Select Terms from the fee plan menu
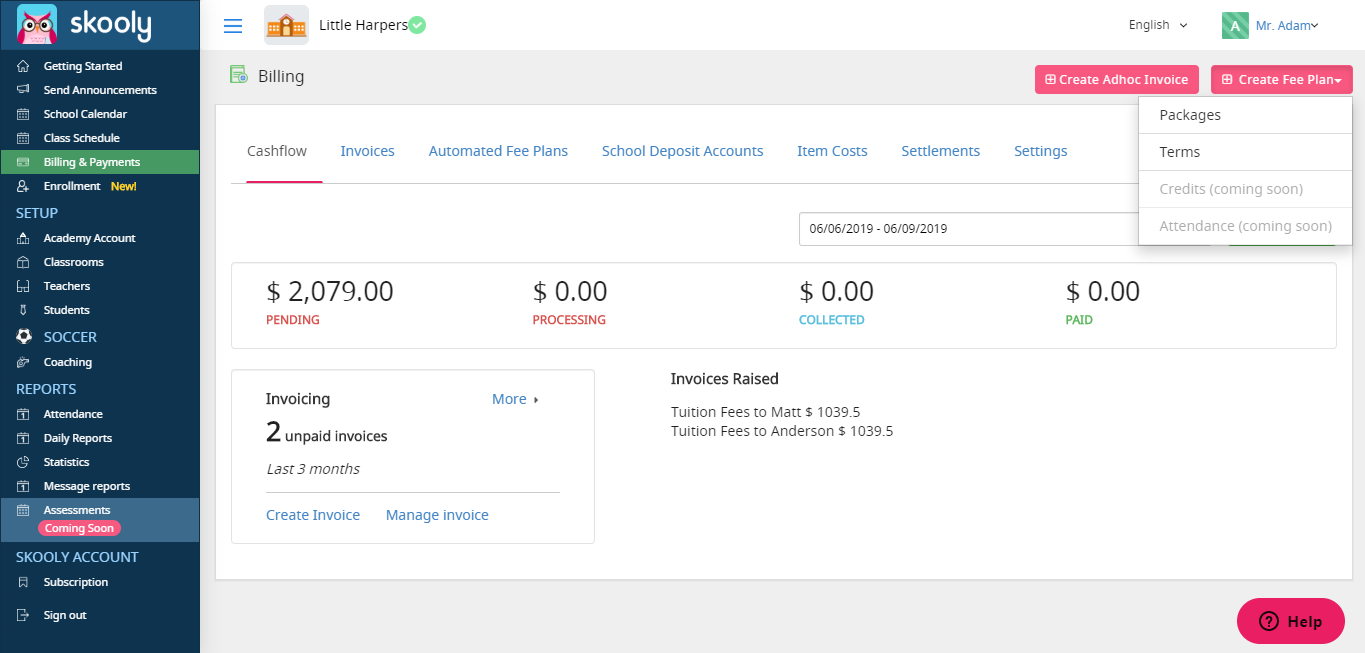Image resolution: width=1365 pixels, height=653 pixels. tap(1245, 152)
